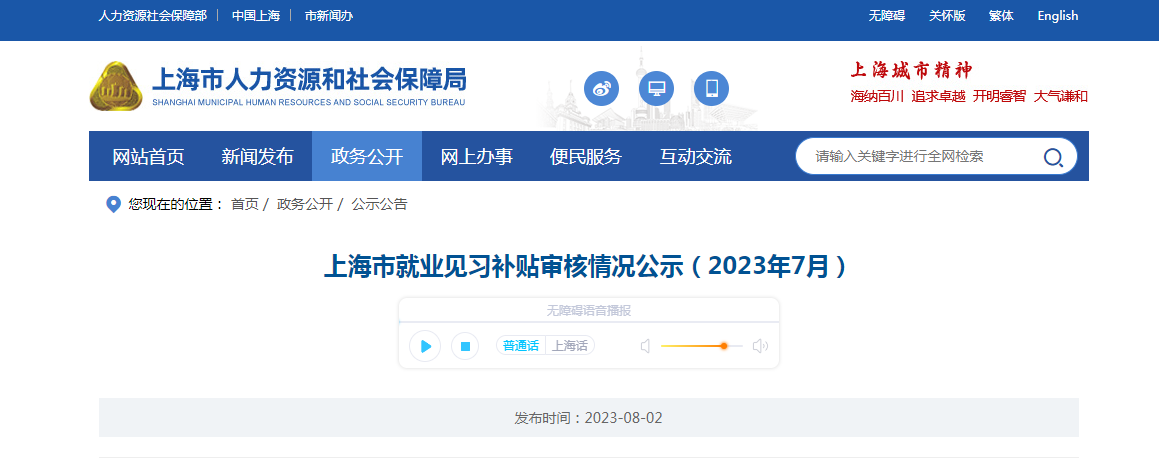Click the search magnifier icon
This screenshot has width=1159, height=459.
click(x=1053, y=157)
